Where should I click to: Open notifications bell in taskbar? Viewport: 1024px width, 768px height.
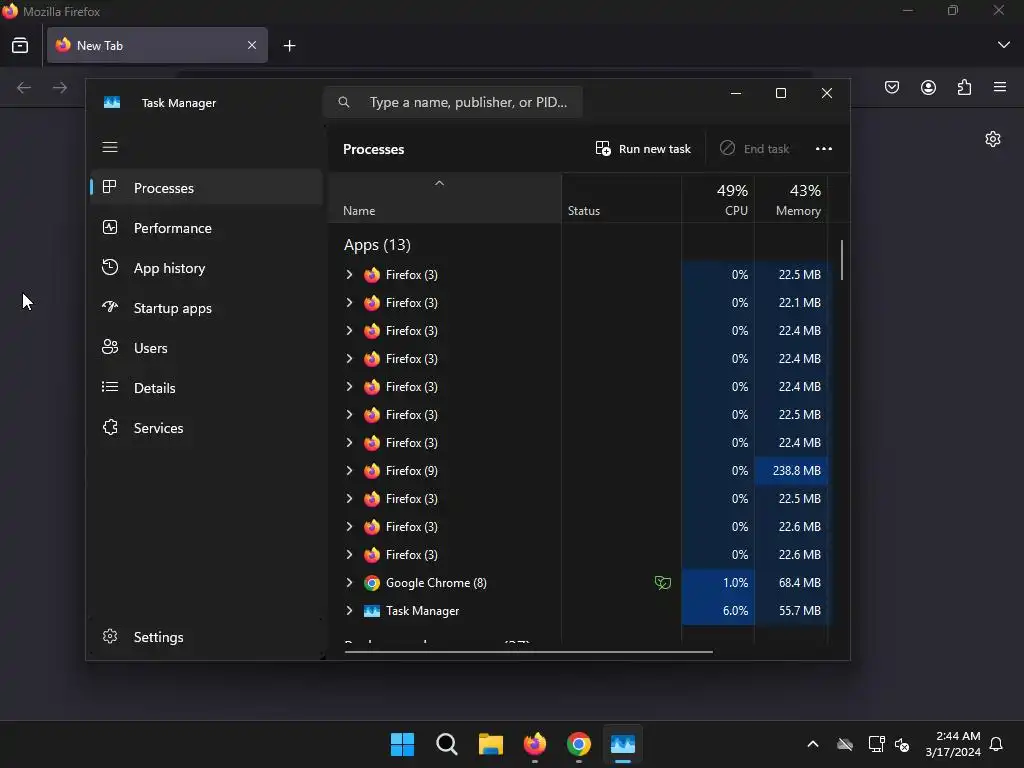coord(997,744)
